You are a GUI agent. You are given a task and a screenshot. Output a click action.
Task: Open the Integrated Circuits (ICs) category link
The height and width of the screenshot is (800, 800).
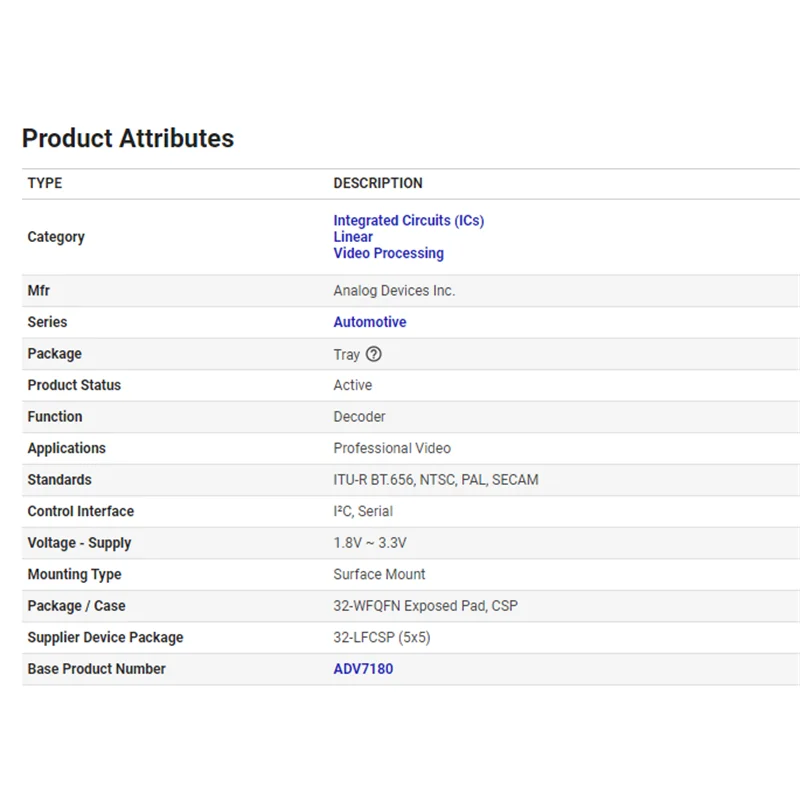408,220
